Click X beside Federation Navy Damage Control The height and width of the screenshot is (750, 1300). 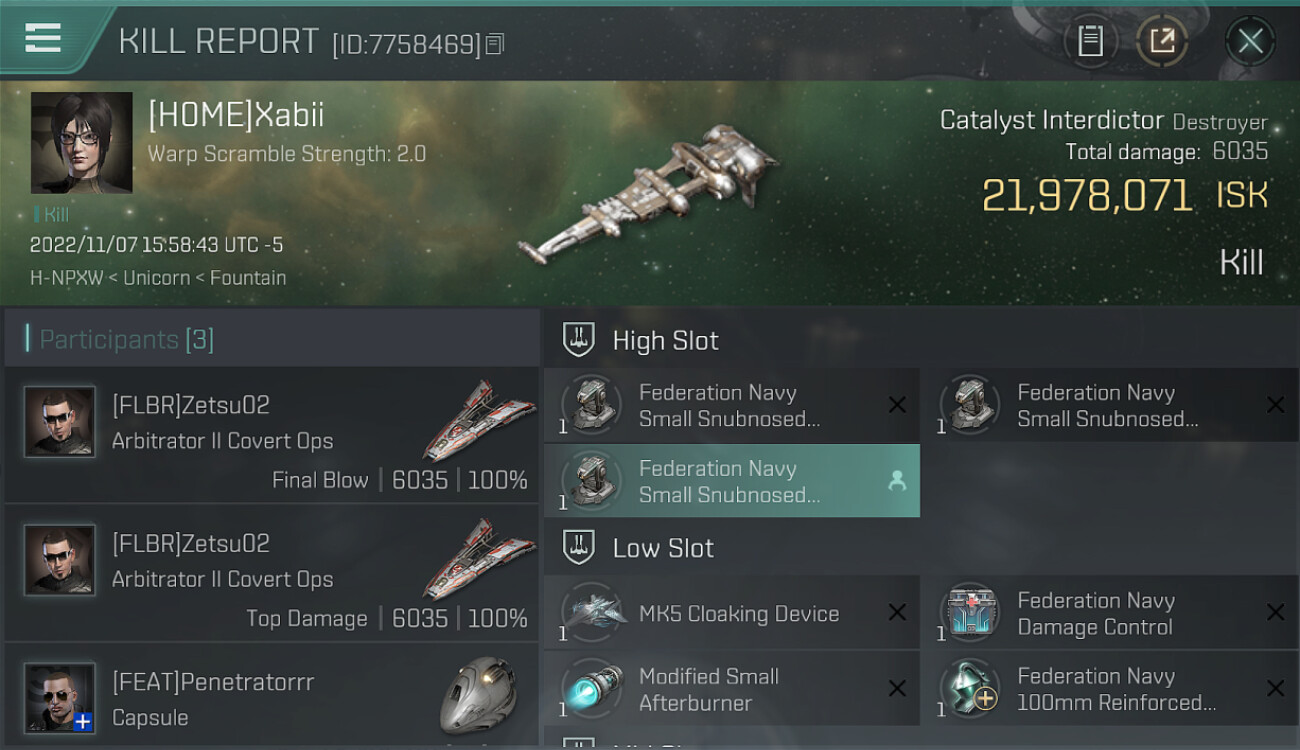pyautogui.click(x=1275, y=613)
